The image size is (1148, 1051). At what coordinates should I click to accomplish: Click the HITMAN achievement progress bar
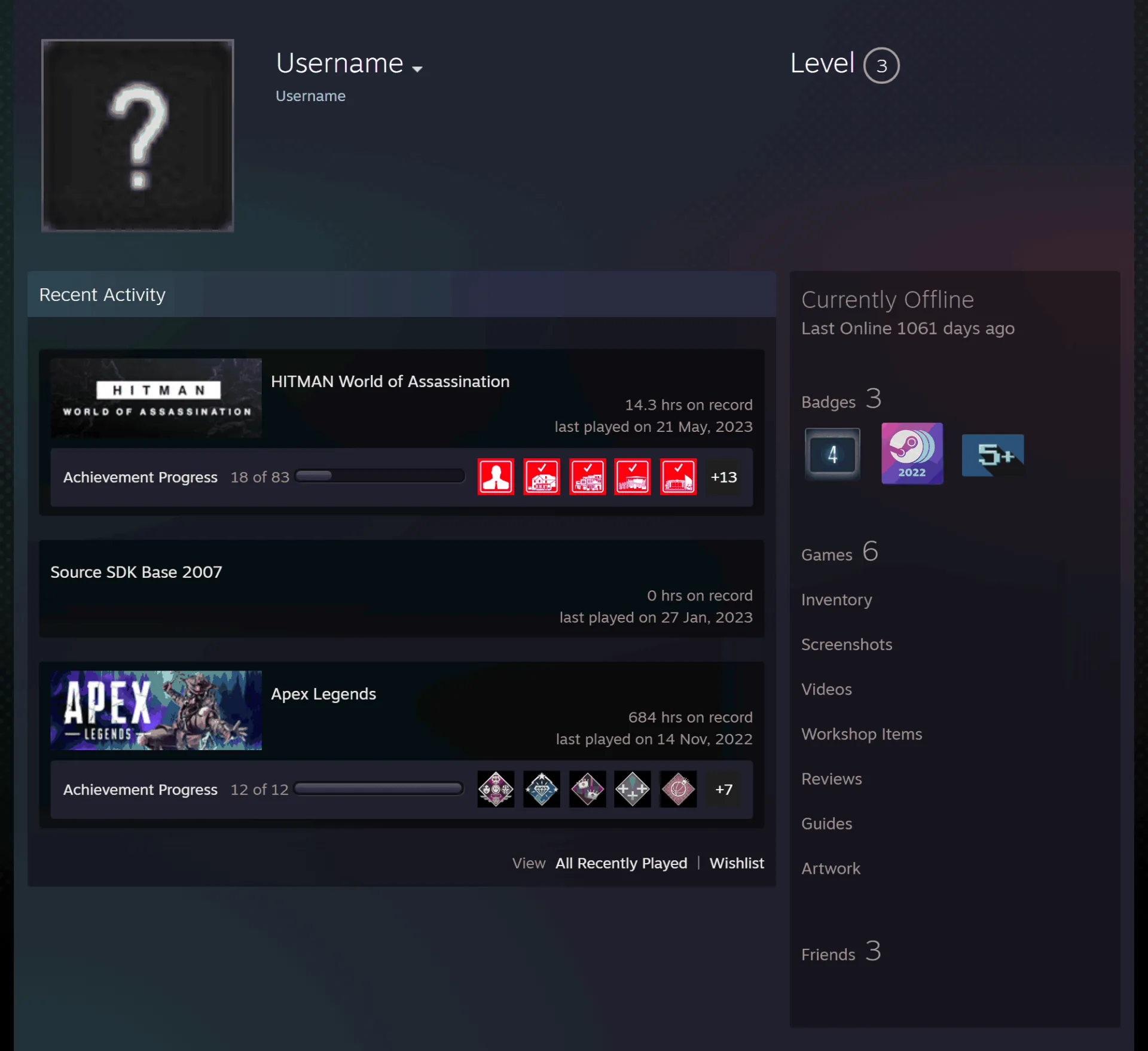click(380, 476)
